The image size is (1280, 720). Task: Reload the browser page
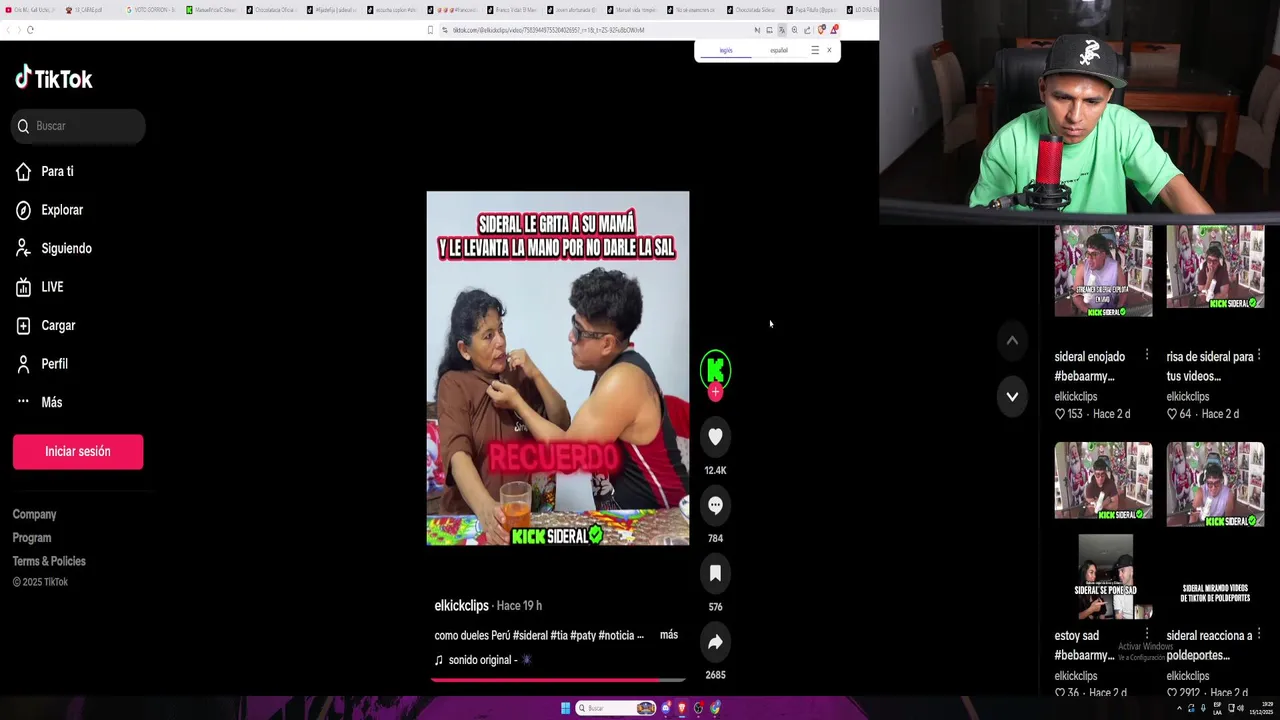point(31,30)
